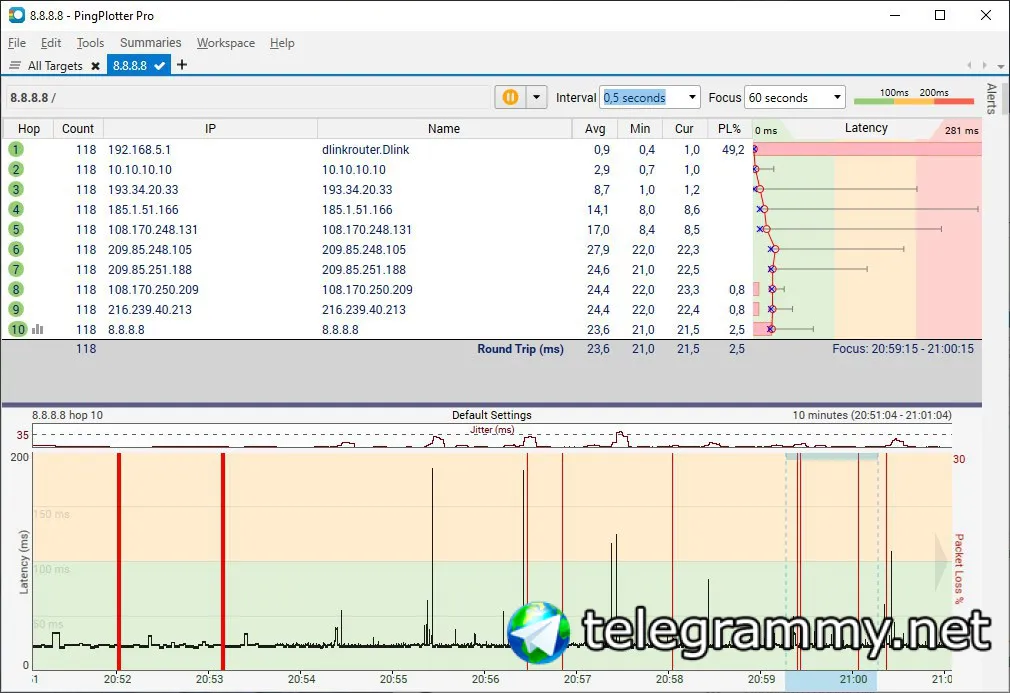
Task: Click the hamburger list icon beside All Targets
Action: [15, 65]
